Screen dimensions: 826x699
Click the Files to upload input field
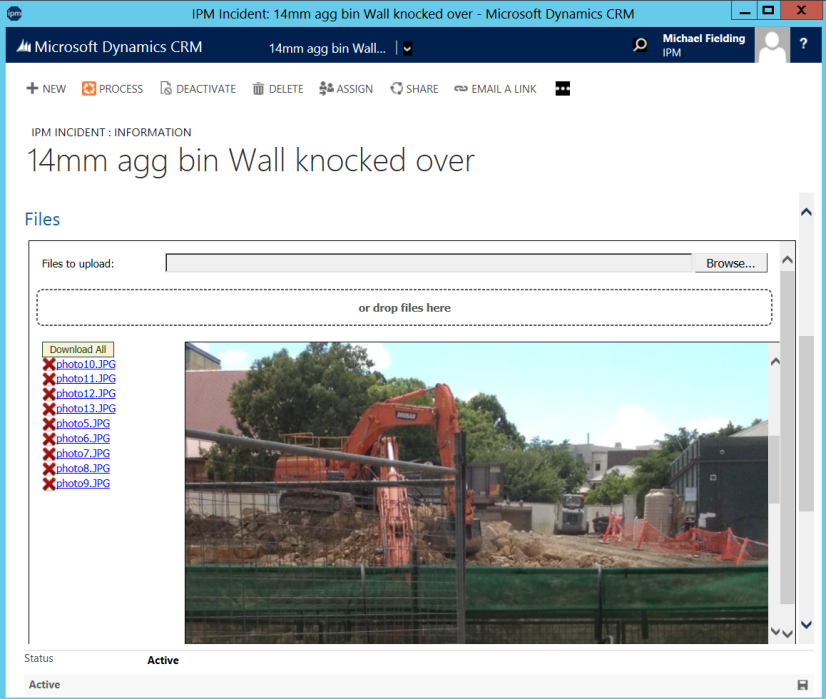[428, 264]
